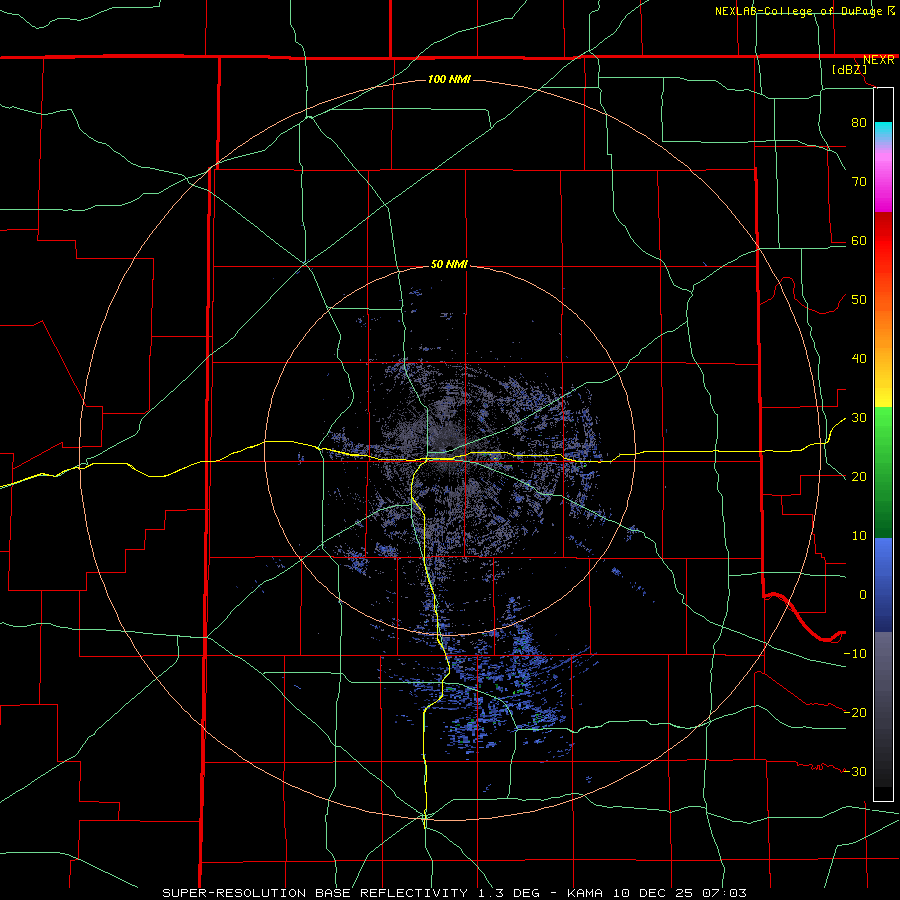
Task: Click the 20 dBZ scale value
Action: pos(859,477)
